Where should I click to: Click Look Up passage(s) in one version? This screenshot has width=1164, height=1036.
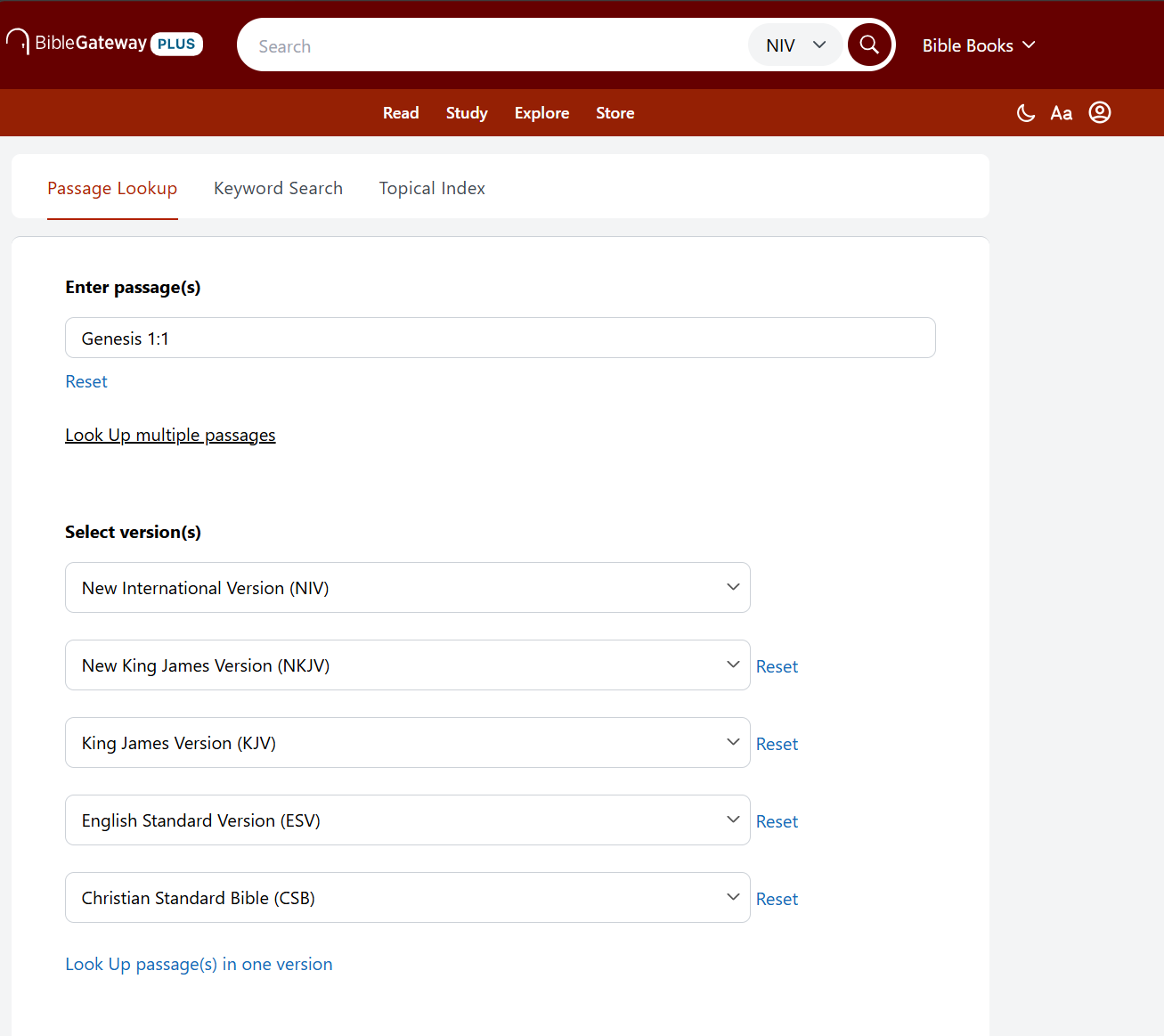pyautogui.click(x=199, y=964)
